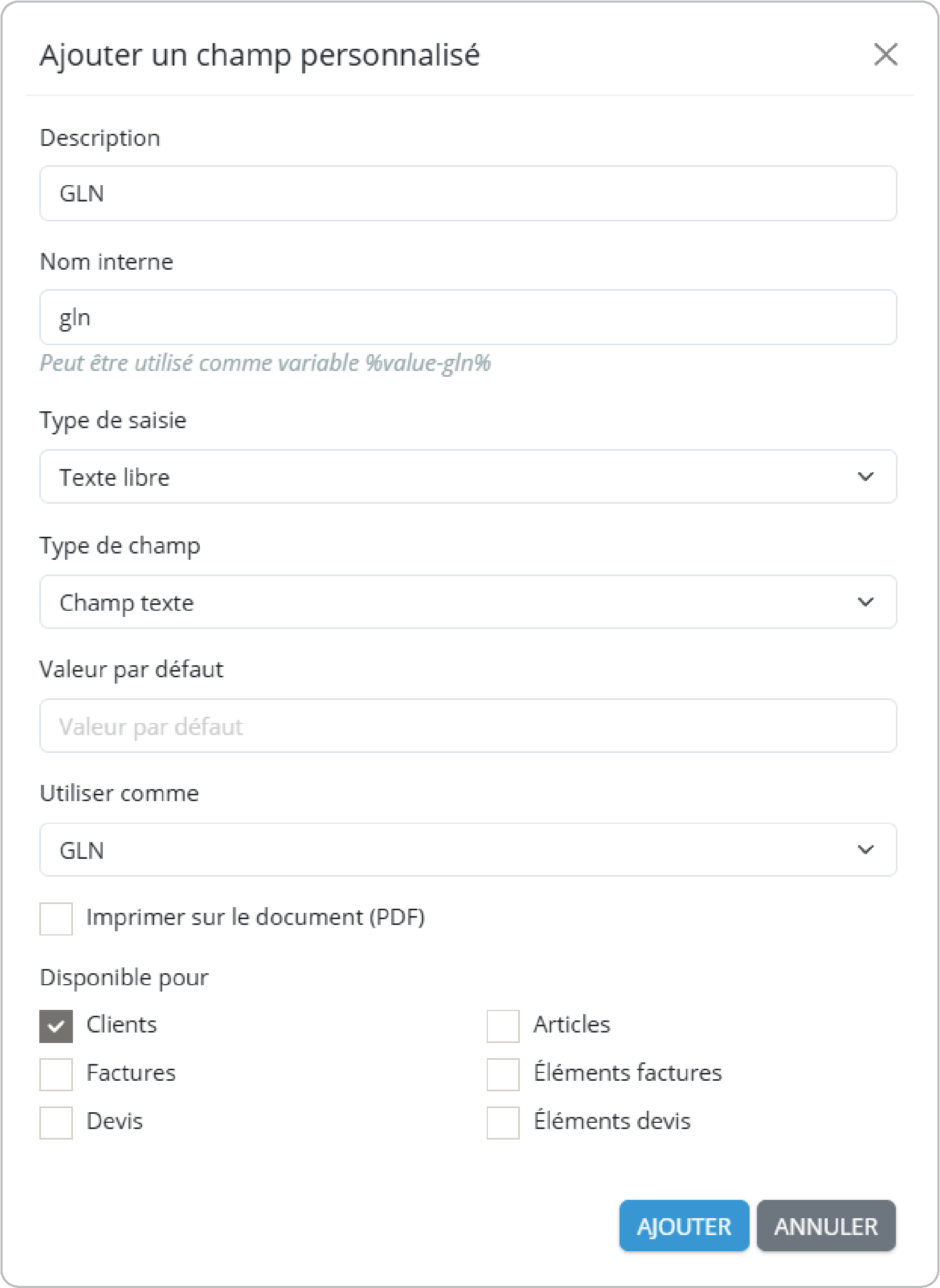Click the ANNULER button
The width and height of the screenshot is (940, 1288).
pyautogui.click(x=826, y=1226)
